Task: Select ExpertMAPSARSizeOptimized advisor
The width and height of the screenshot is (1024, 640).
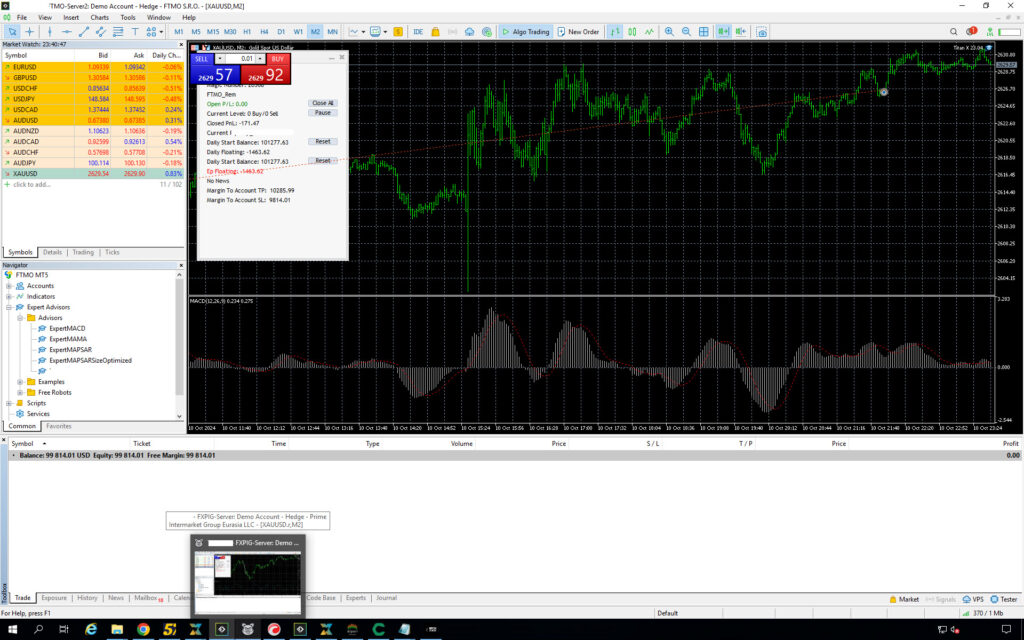Action: 90,360
